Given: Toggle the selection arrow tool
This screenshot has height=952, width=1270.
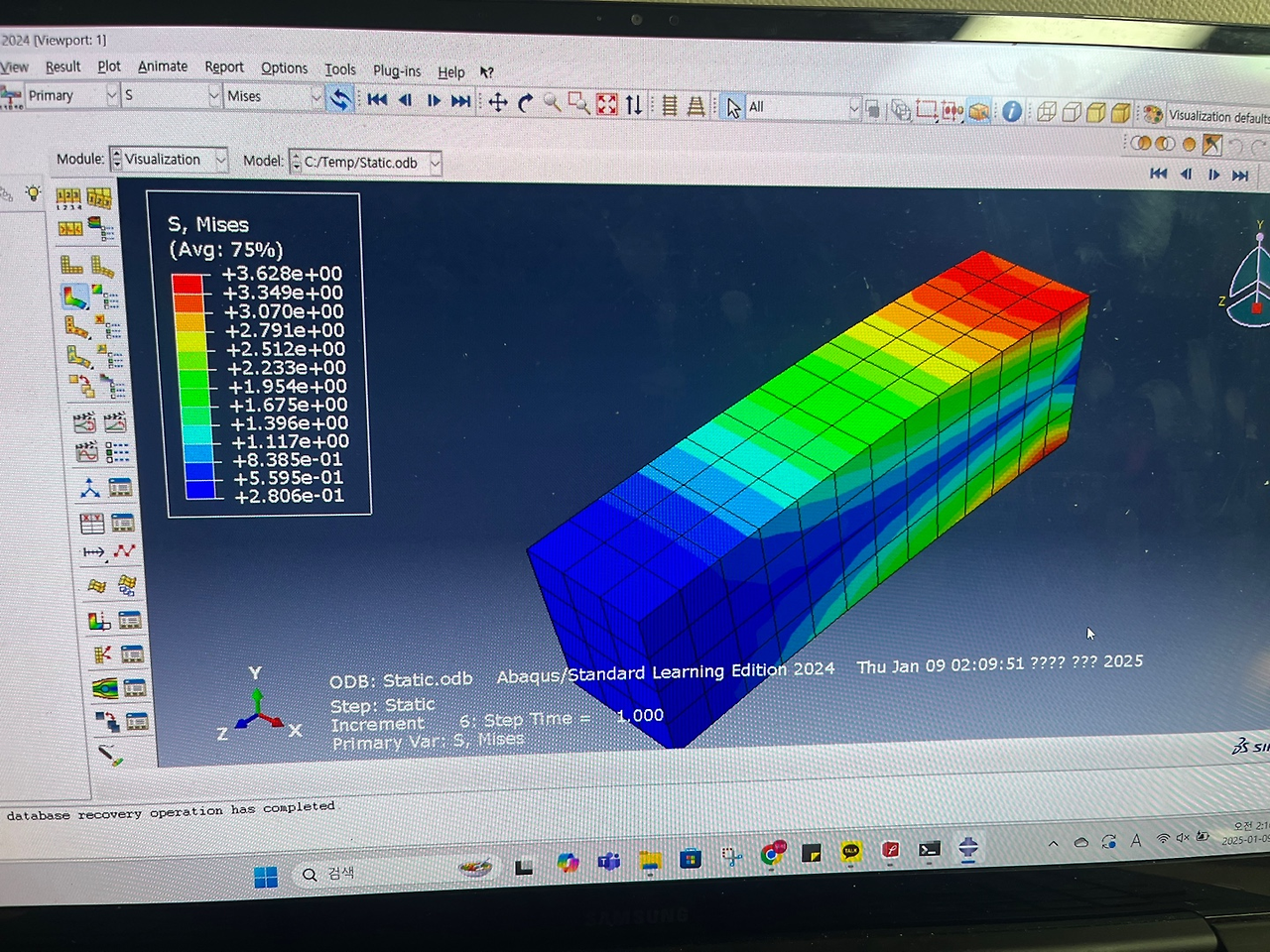Looking at the screenshot, I should click(x=733, y=106).
